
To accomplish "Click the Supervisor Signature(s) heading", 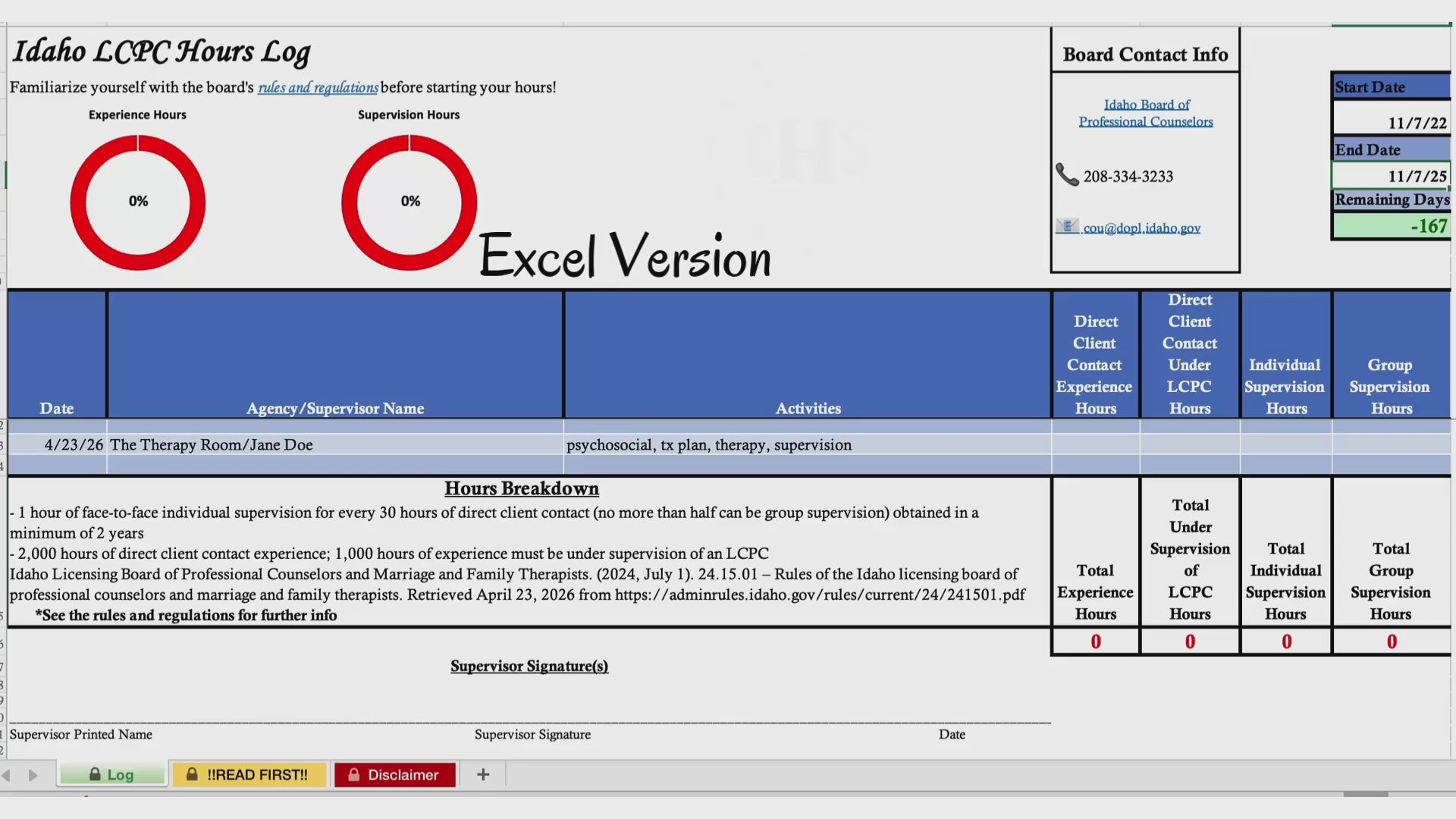I will pos(529,666).
